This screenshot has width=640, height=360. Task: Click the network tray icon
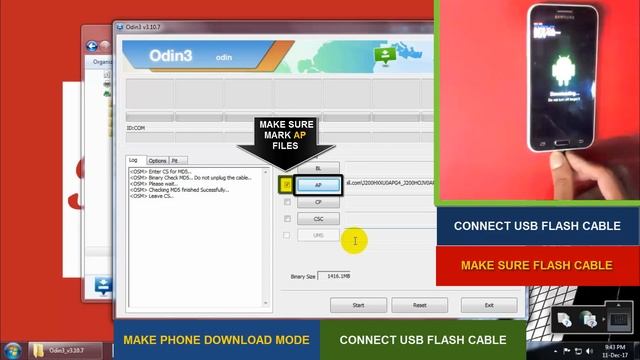click(x=578, y=351)
